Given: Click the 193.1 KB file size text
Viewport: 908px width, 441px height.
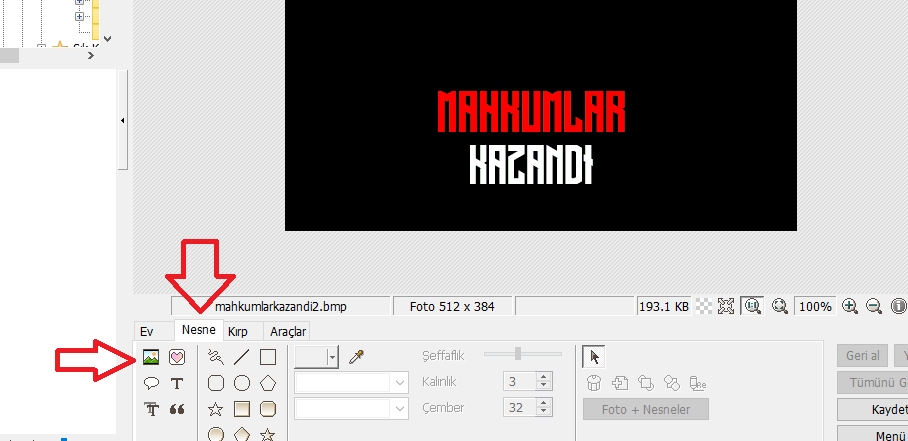Looking at the screenshot, I should (664, 306).
